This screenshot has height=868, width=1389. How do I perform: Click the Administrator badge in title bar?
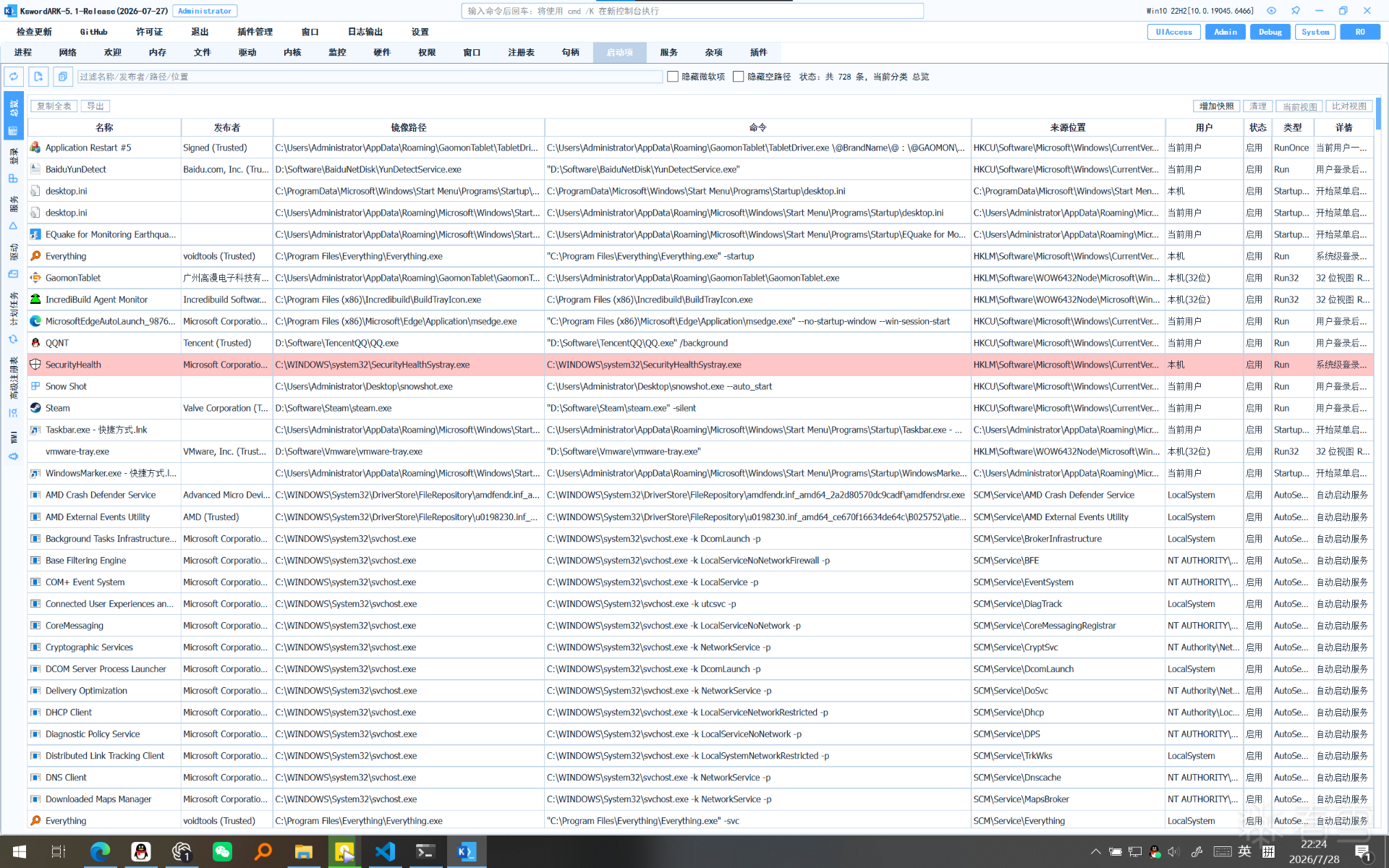click(205, 11)
